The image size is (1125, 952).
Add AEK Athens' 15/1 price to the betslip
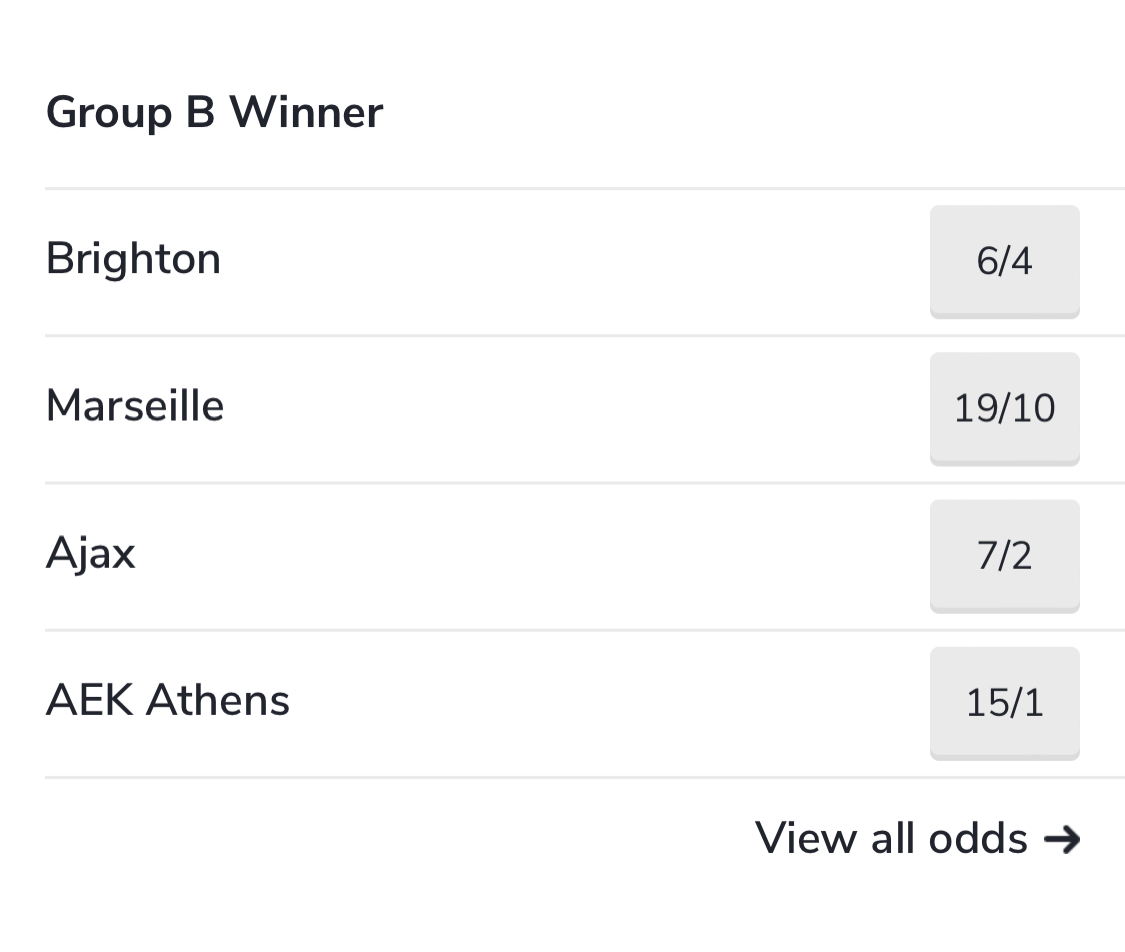point(1004,704)
